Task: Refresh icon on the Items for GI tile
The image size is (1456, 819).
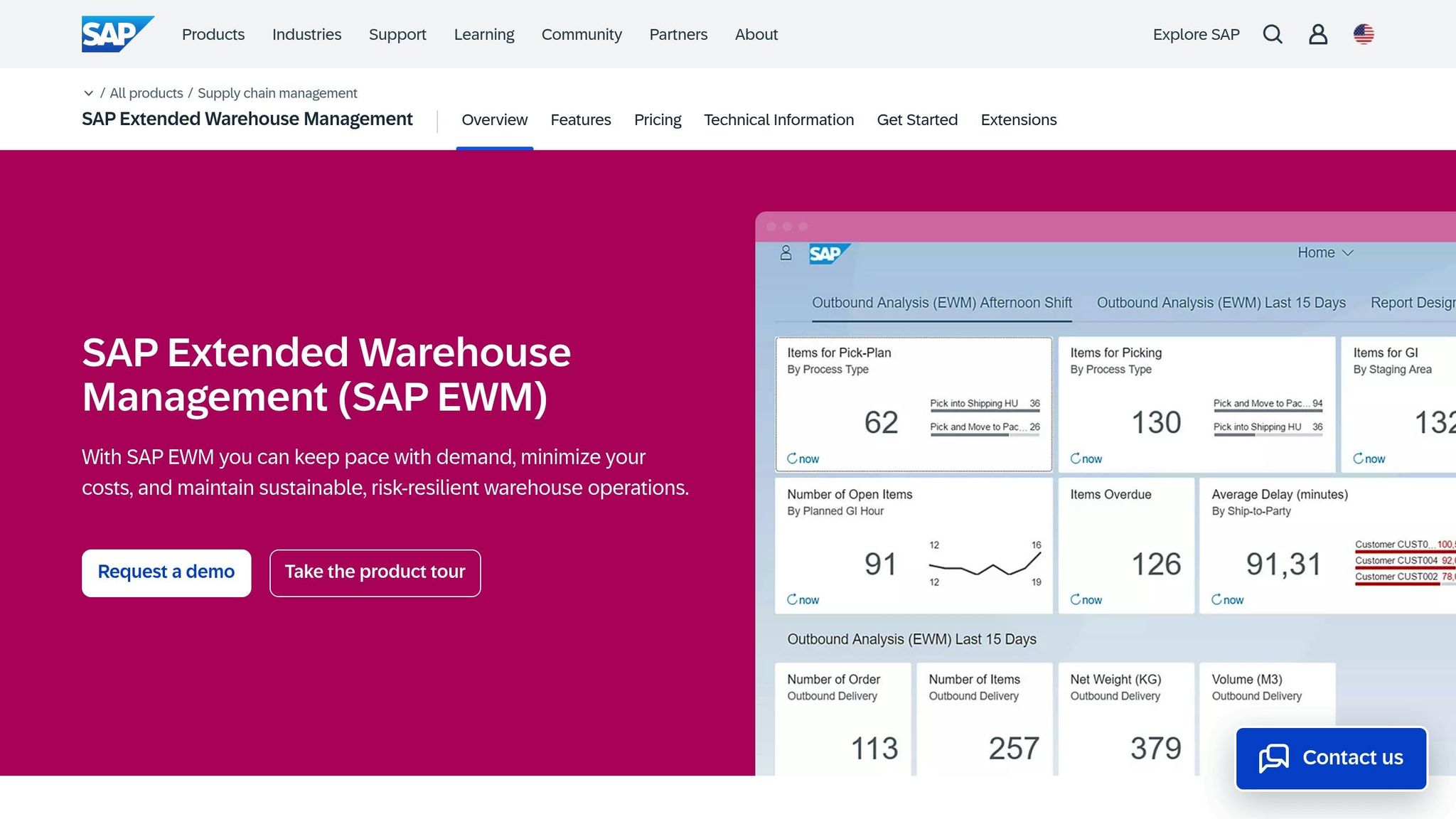Action: [1359, 459]
